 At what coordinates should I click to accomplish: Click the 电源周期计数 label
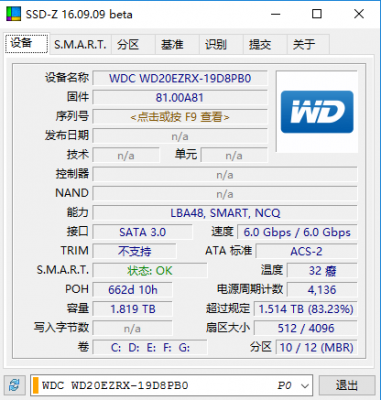[x=250, y=289]
